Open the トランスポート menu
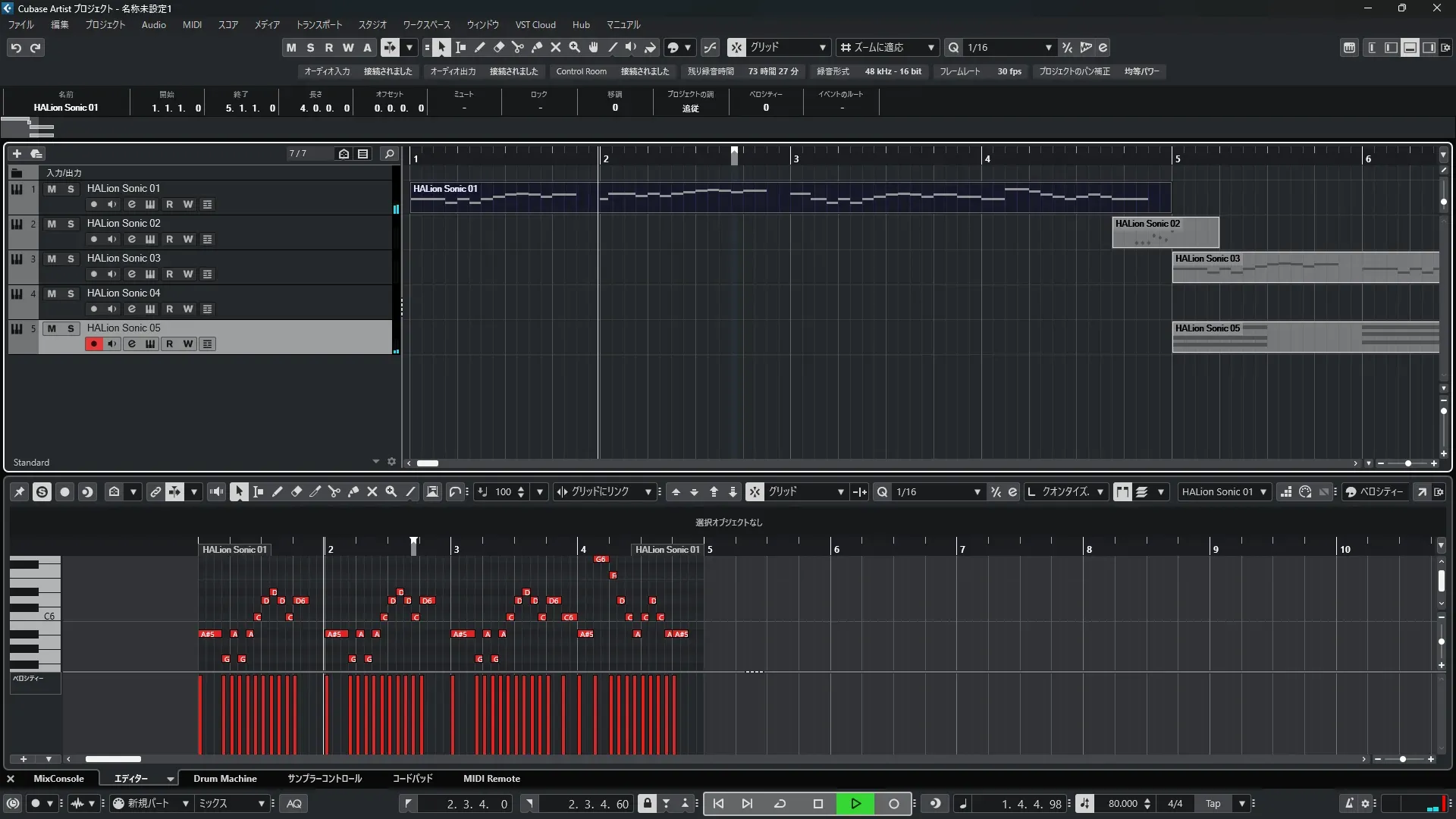The image size is (1456, 819). coord(318,25)
